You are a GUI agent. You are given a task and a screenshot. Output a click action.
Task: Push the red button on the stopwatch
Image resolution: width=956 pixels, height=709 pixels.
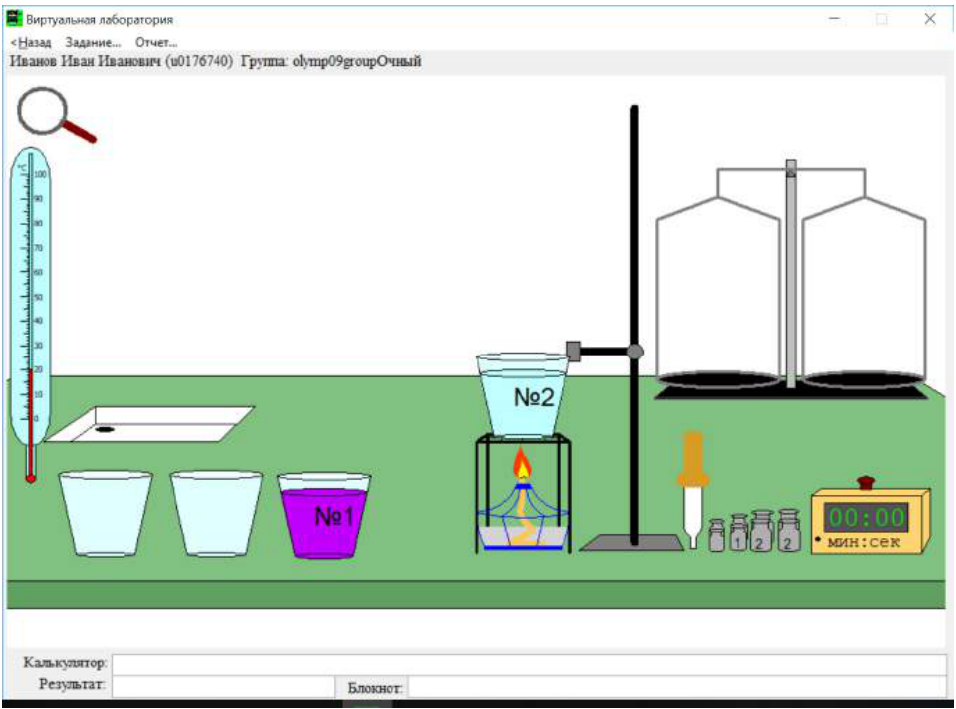click(866, 483)
